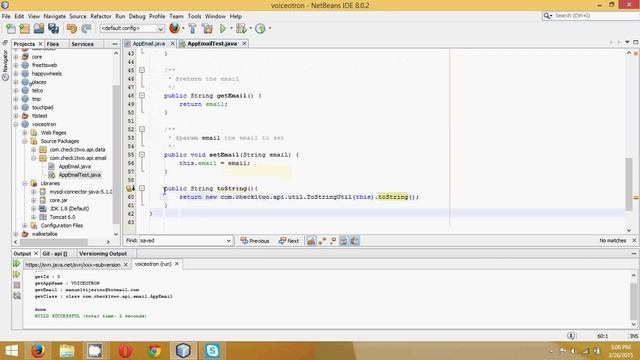Click the Debug Project toolbar icon
Image resolution: width=640 pixels, height=360 pixels.
pos(241,28)
